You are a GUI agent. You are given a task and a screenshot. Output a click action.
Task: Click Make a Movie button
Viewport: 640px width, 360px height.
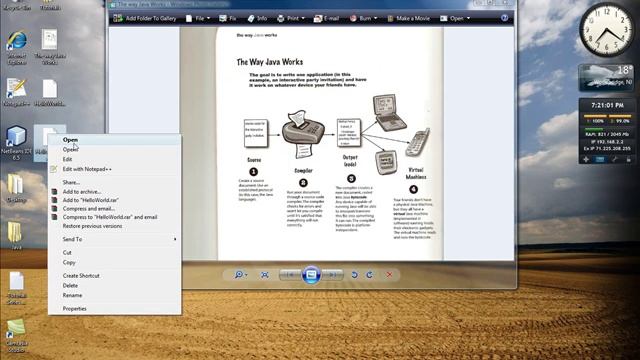[x=408, y=18]
